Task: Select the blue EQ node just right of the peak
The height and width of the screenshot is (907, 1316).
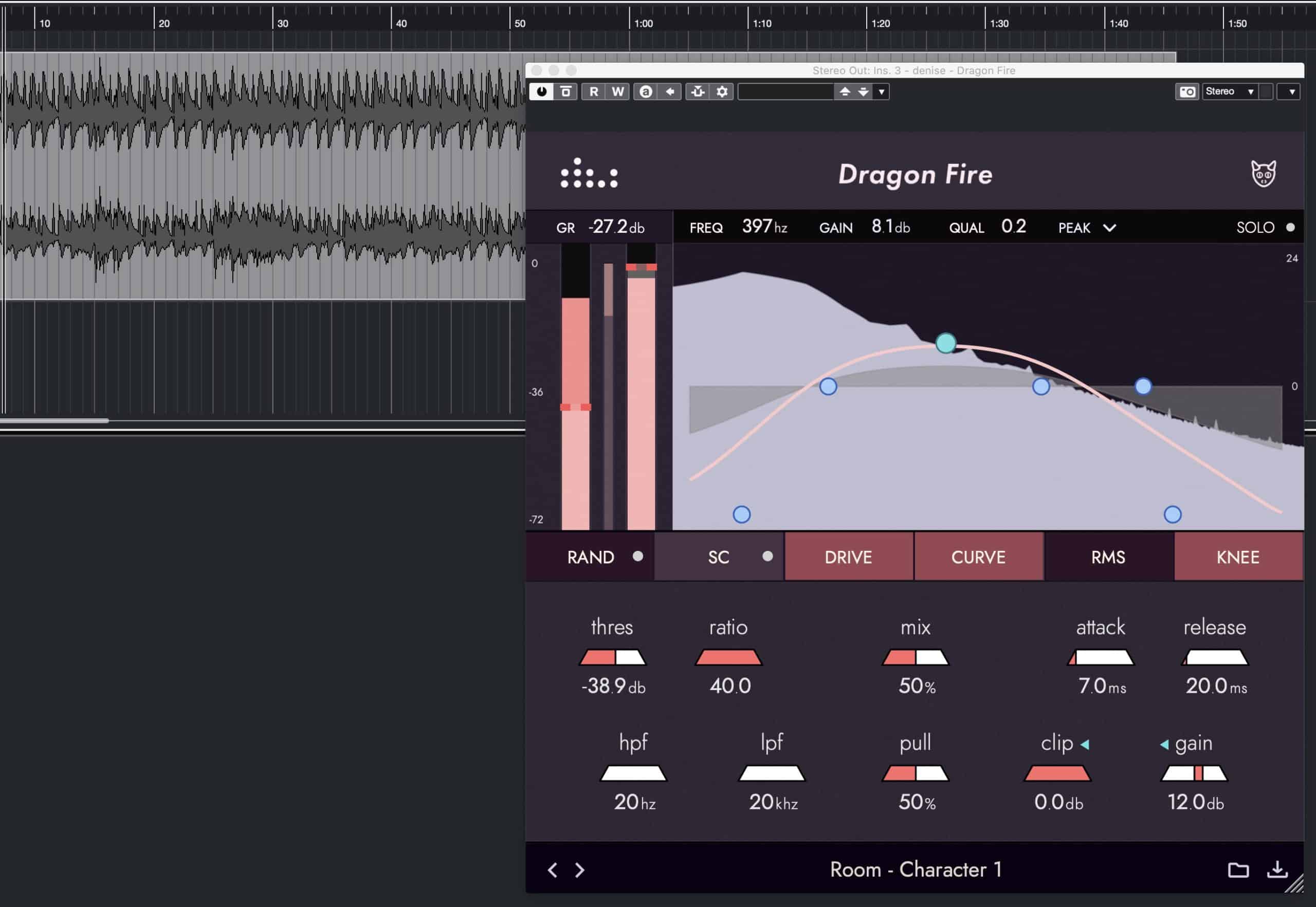Action: click(x=1041, y=386)
